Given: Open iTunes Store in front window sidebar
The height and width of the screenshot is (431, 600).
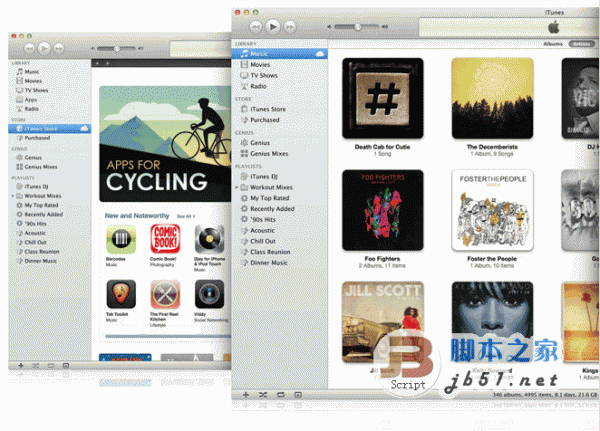Looking at the screenshot, I should pos(270,109).
